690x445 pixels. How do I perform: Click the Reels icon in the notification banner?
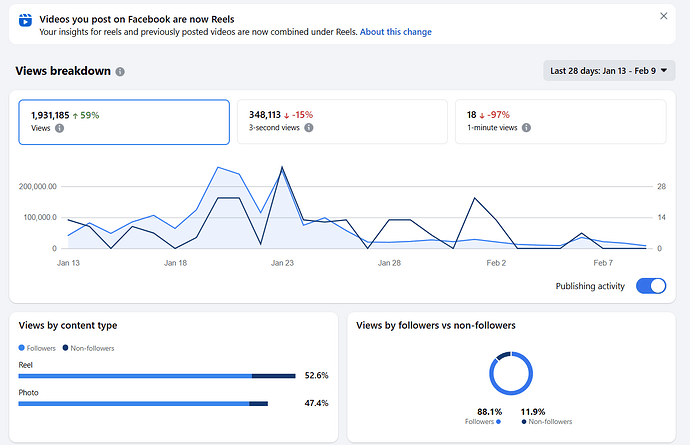[x=25, y=24]
